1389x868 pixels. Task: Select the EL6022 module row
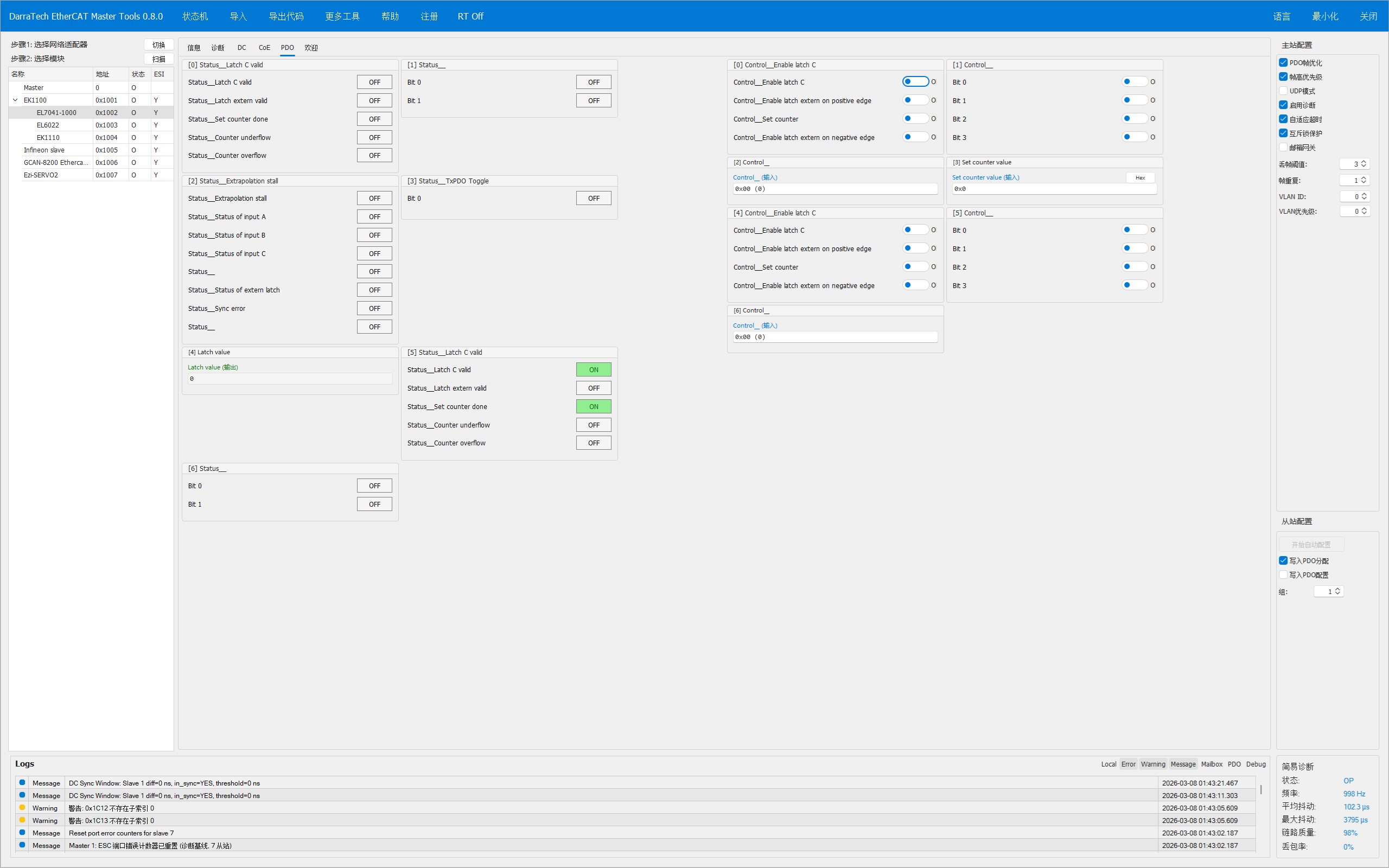click(48, 125)
